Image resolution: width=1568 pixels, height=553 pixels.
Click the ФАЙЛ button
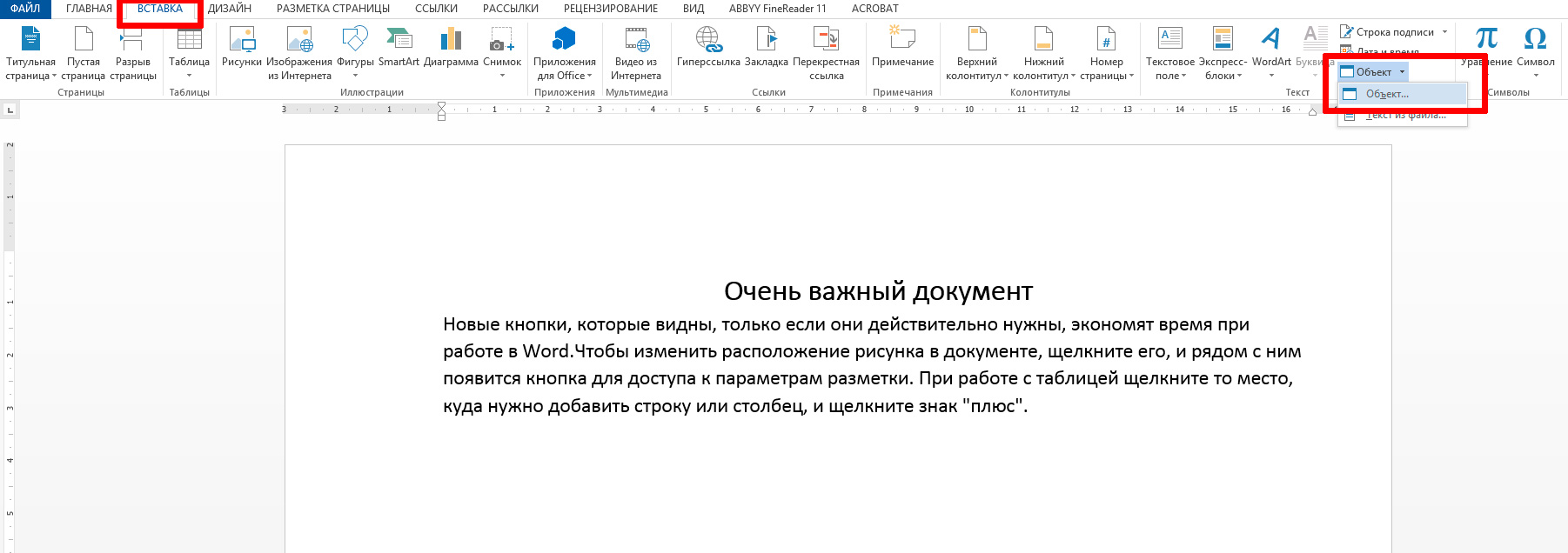[x=25, y=9]
